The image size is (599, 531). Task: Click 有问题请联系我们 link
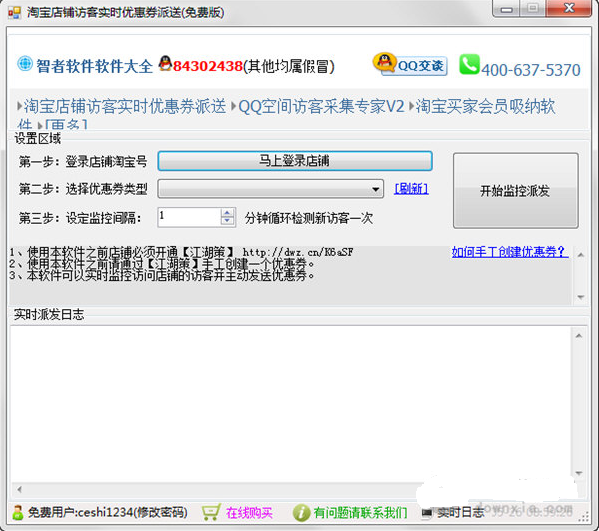tap(360, 513)
